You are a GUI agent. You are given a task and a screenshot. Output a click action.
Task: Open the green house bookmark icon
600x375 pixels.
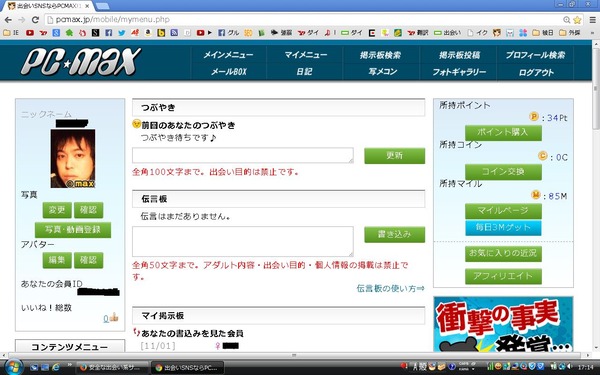(x=69, y=33)
